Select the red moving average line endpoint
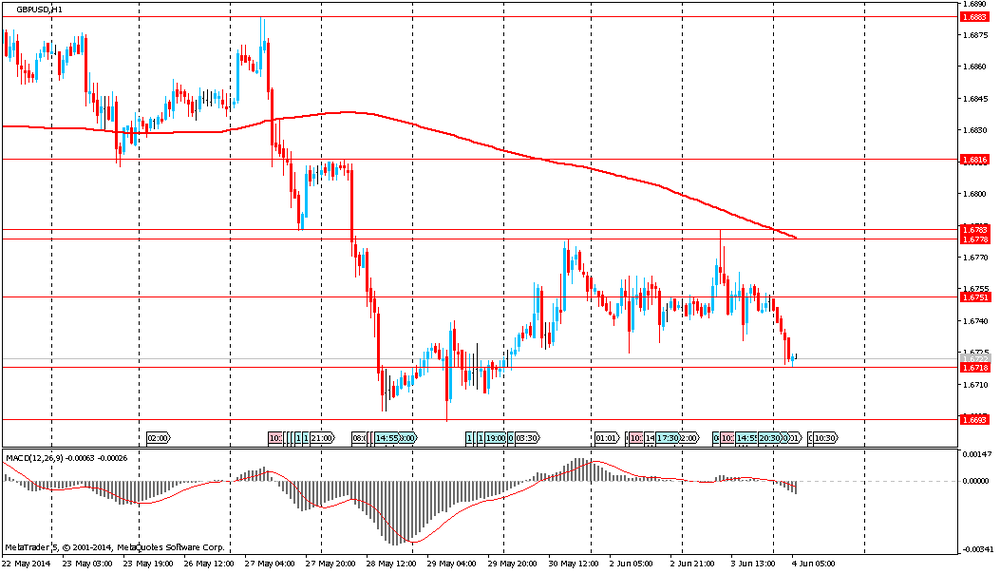Image resolution: width=1000 pixels, height=574 pixels. pos(795,238)
